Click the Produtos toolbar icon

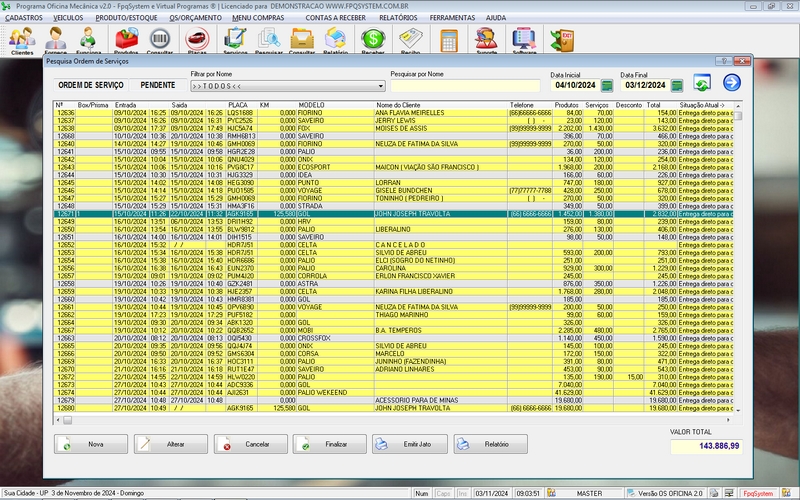pos(127,40)
